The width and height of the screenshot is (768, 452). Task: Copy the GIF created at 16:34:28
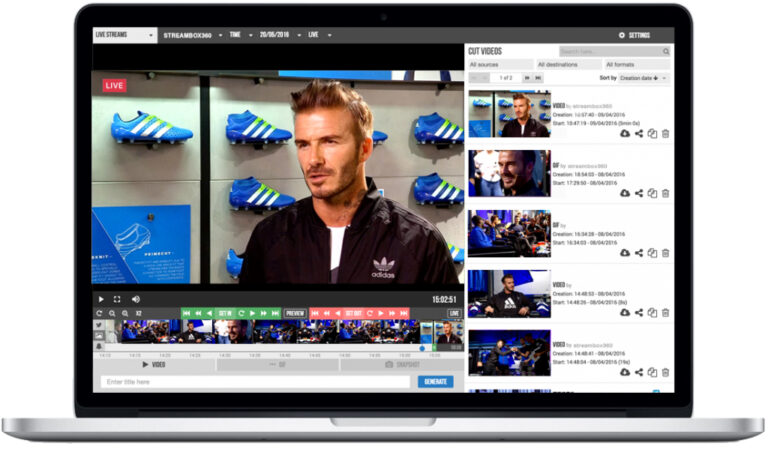652,253
